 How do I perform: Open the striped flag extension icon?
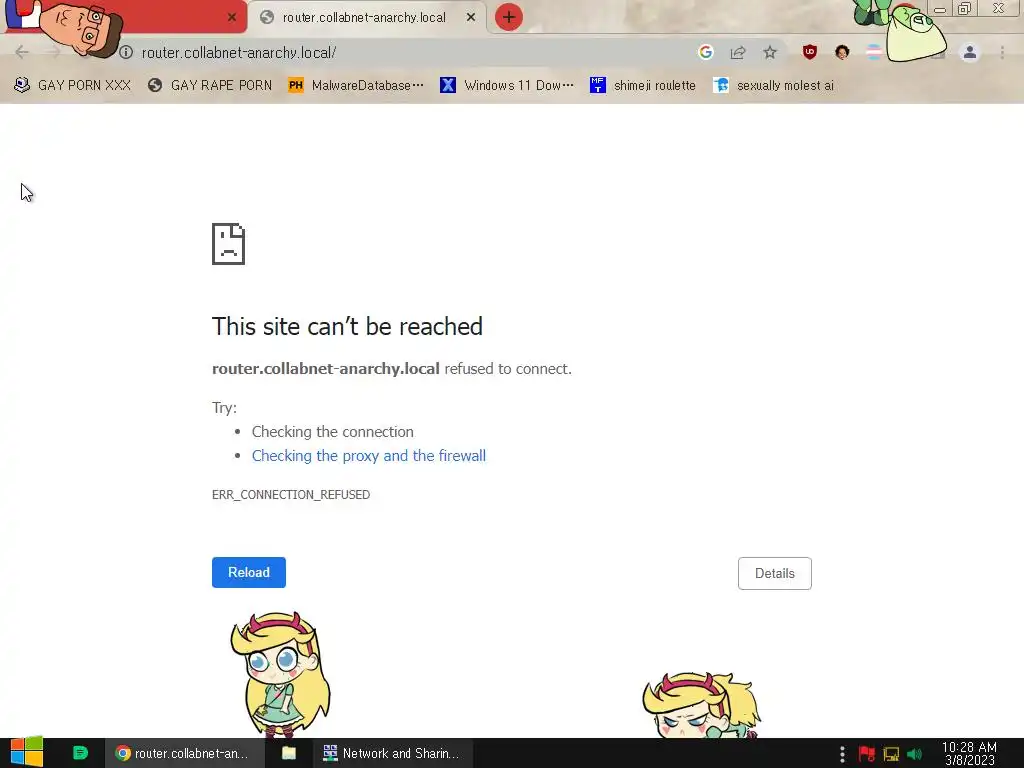[874, 52]
